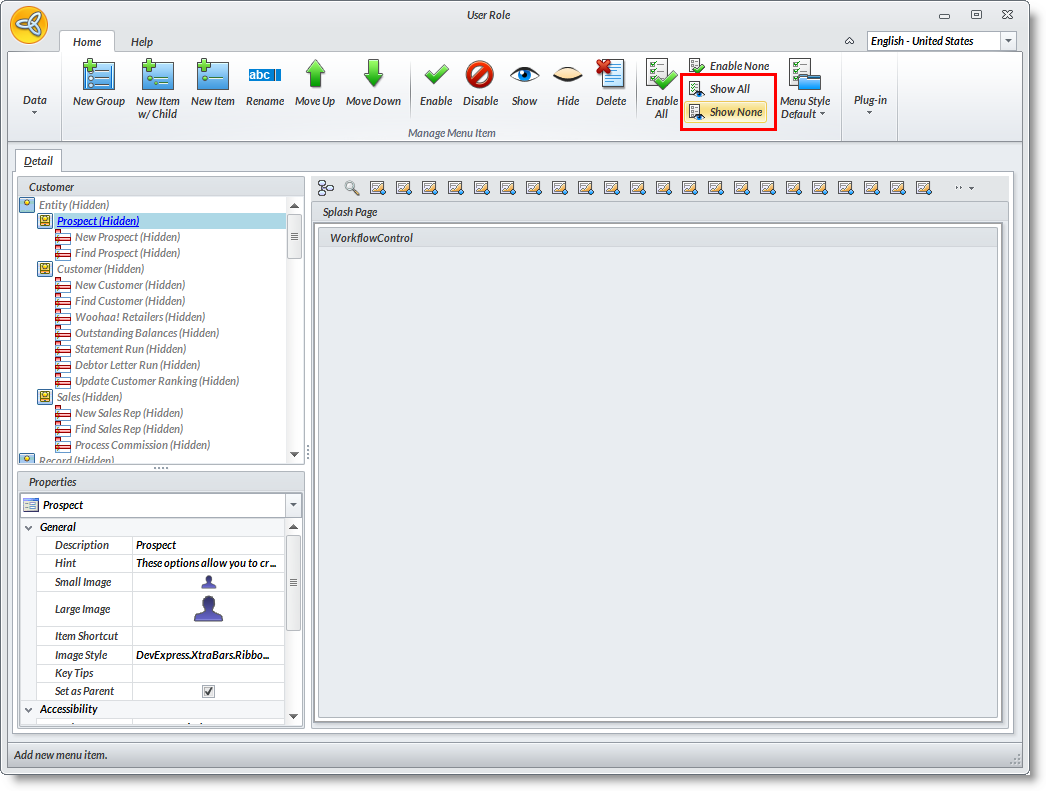Click the New Group ribbon icon
Viewport: 1046px width, 791px height.
pyautogui.click(x=98, y=76)
